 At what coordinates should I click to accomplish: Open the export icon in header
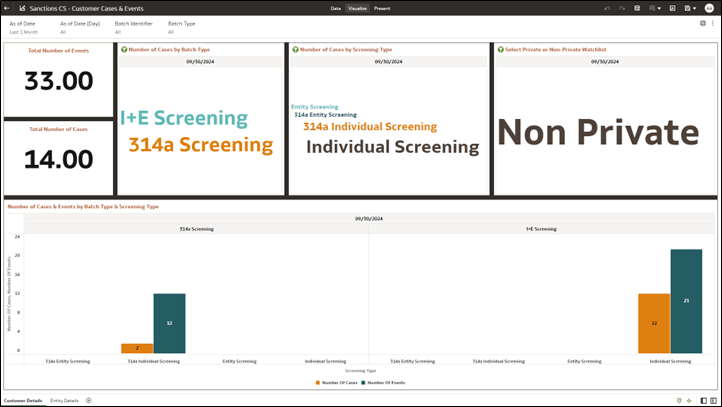(672, 8)
